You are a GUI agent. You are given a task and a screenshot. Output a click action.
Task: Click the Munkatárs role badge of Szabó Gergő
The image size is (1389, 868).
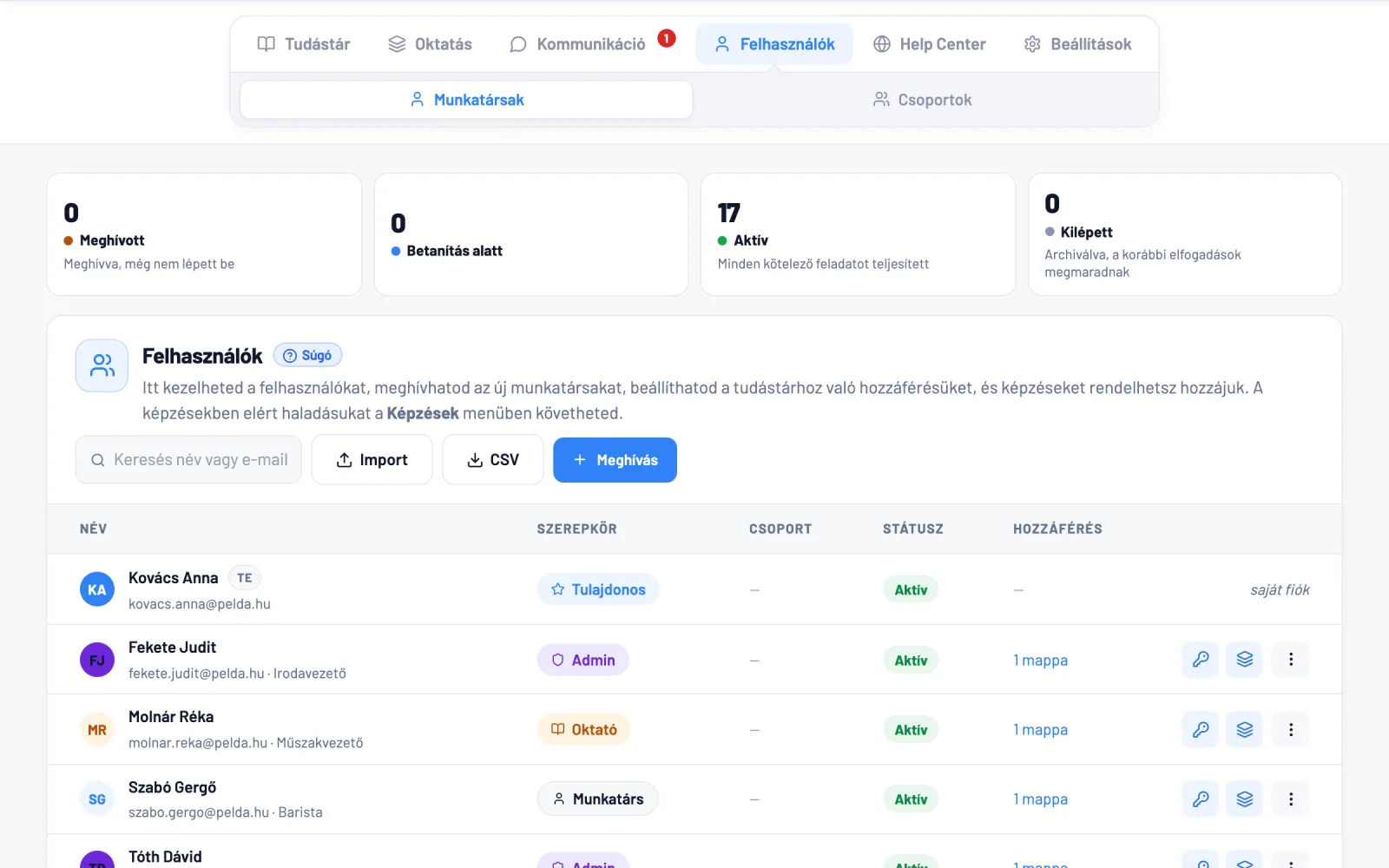tap(597, 799)
